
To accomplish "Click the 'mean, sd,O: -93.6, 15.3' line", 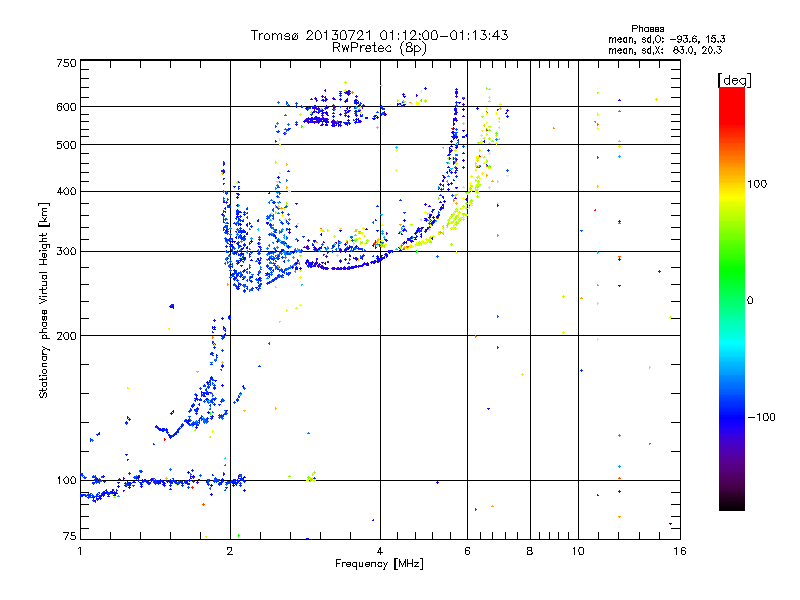I will tap(666, 39).
